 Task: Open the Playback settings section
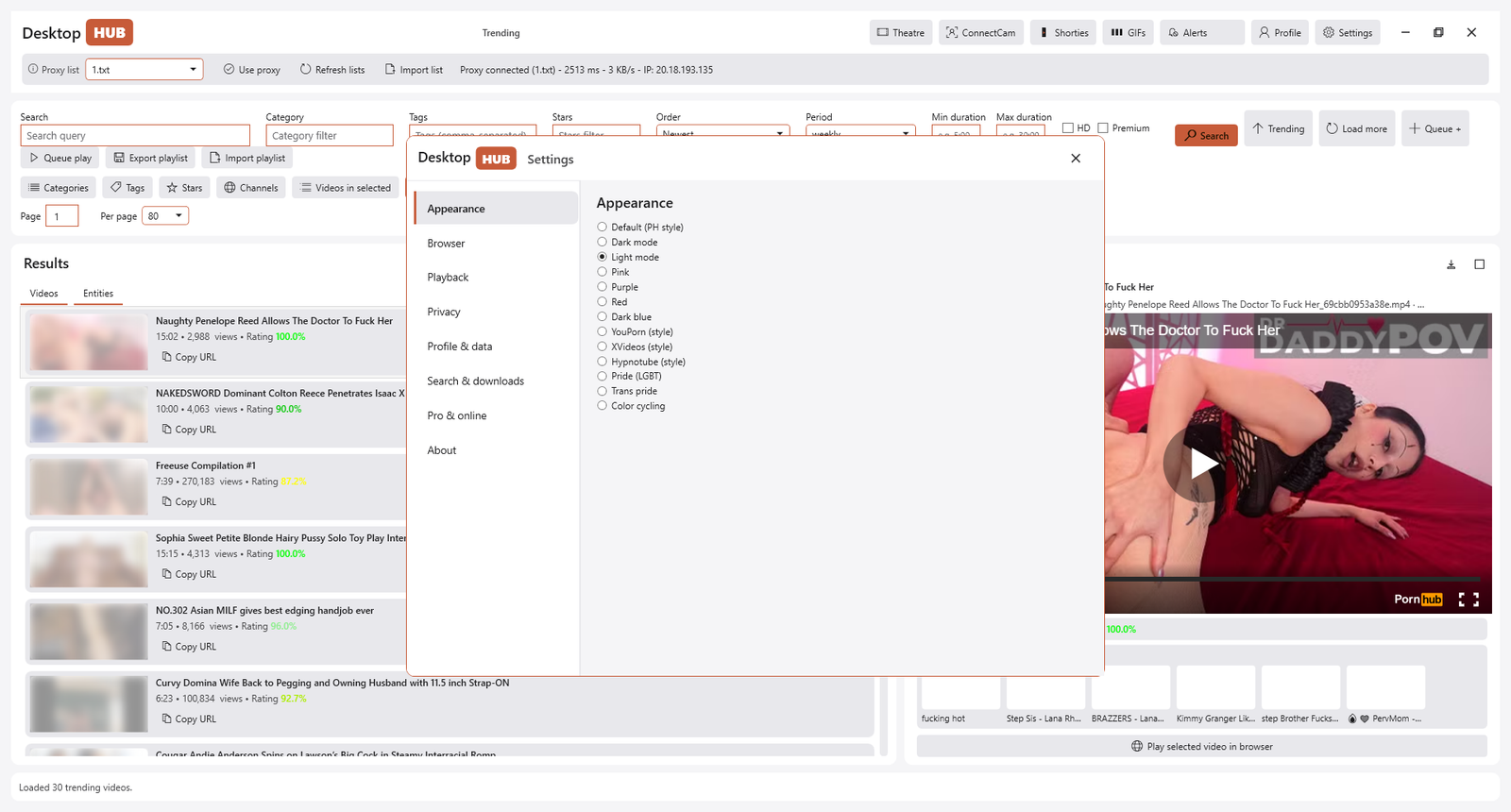[496, 278]
